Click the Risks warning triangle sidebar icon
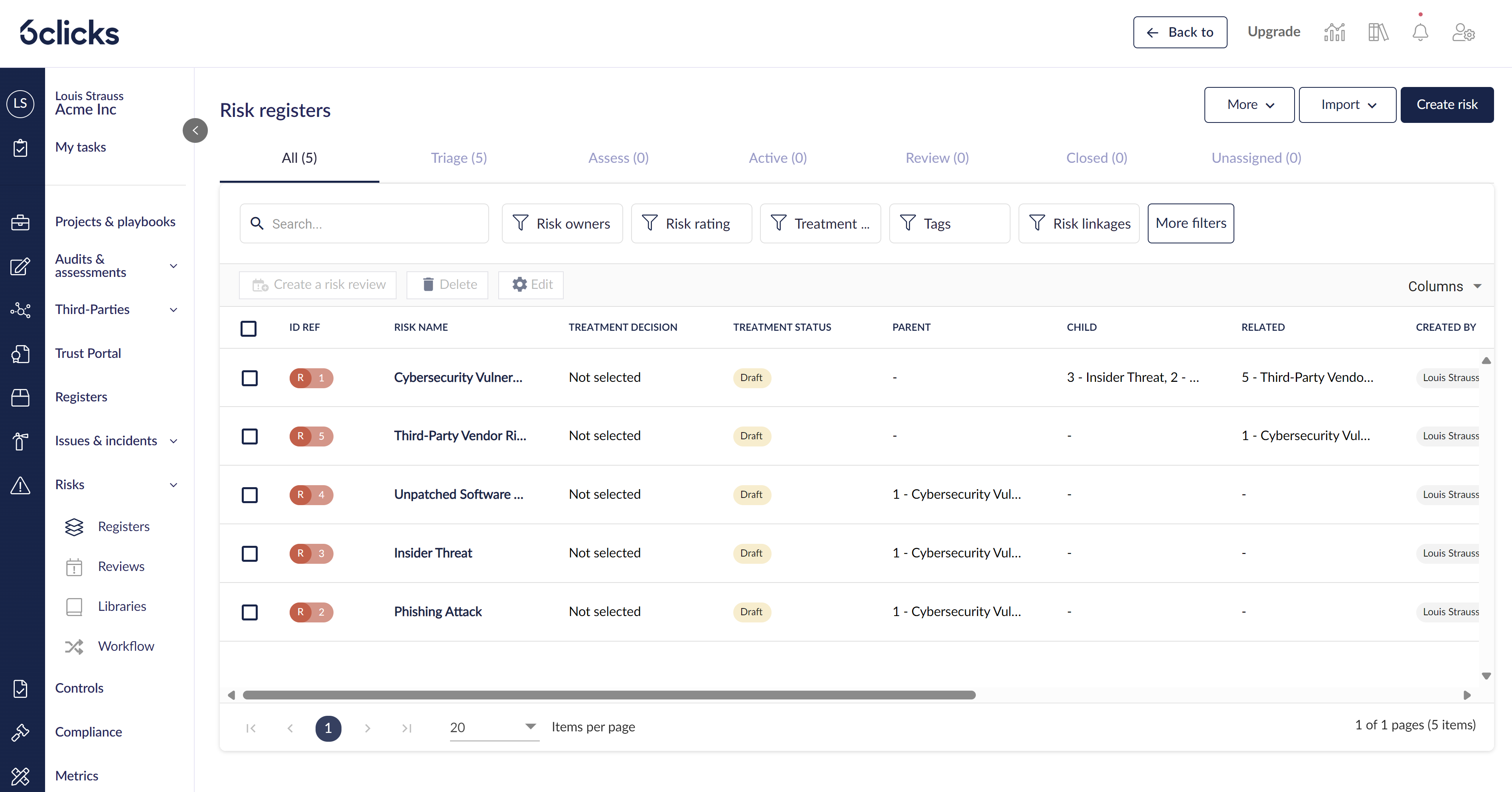Image resolution: width=1512 pixels, height=792 pixels. tap(20, 486)
